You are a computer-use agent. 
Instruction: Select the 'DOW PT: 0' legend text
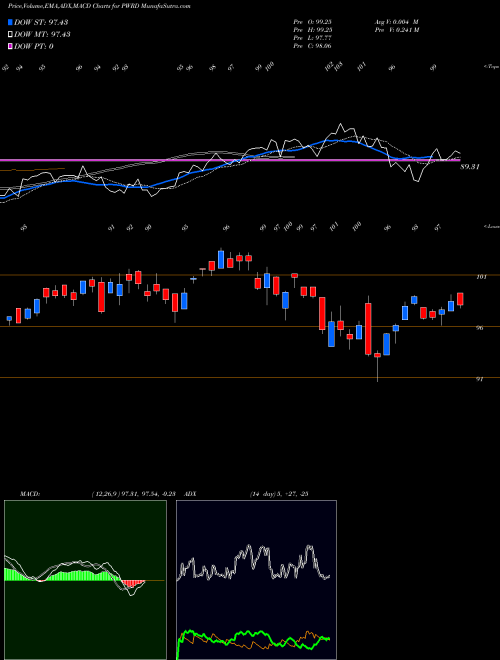[x=34, y=46]
